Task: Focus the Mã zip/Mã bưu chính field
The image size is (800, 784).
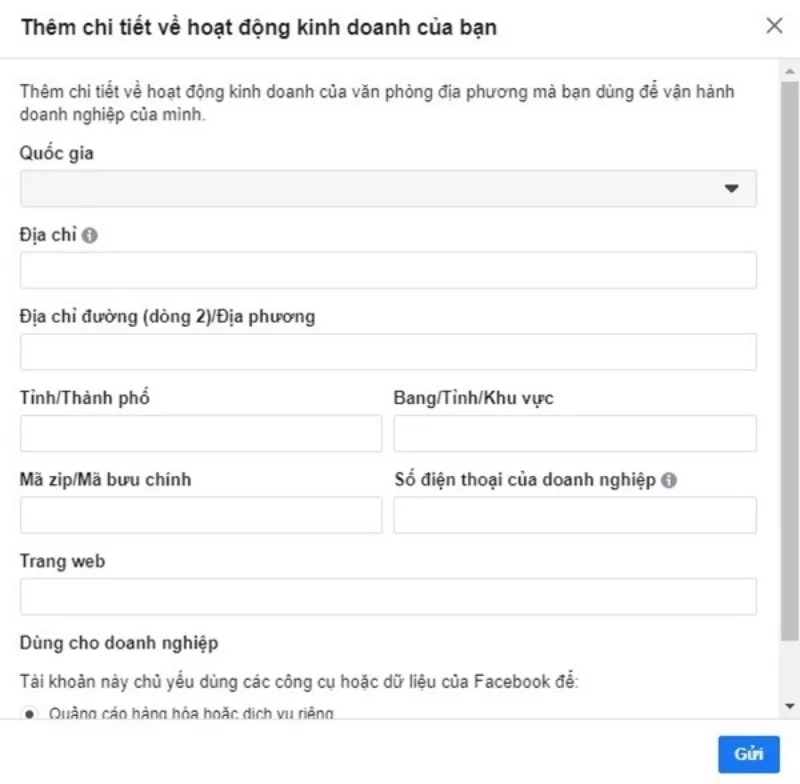Action: (x=200, y=515)
